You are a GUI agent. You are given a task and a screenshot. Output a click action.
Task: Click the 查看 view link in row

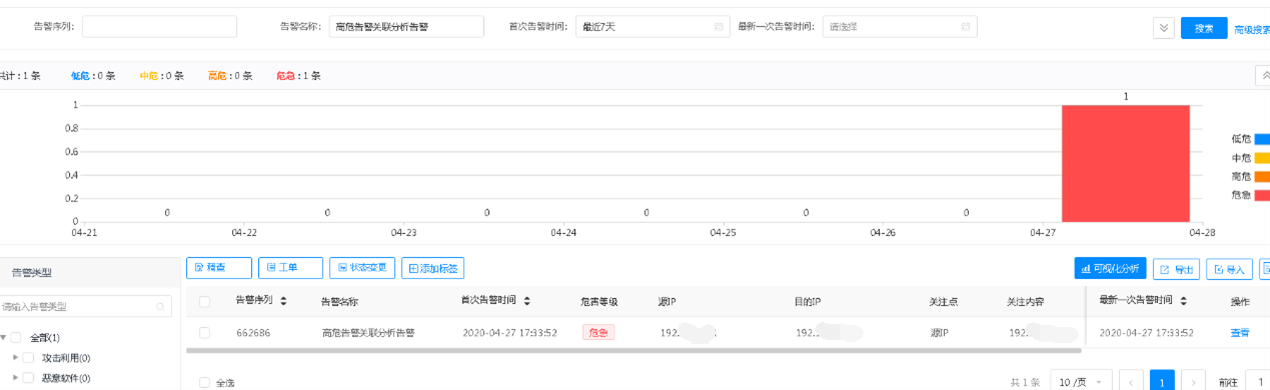(1239, 332)
